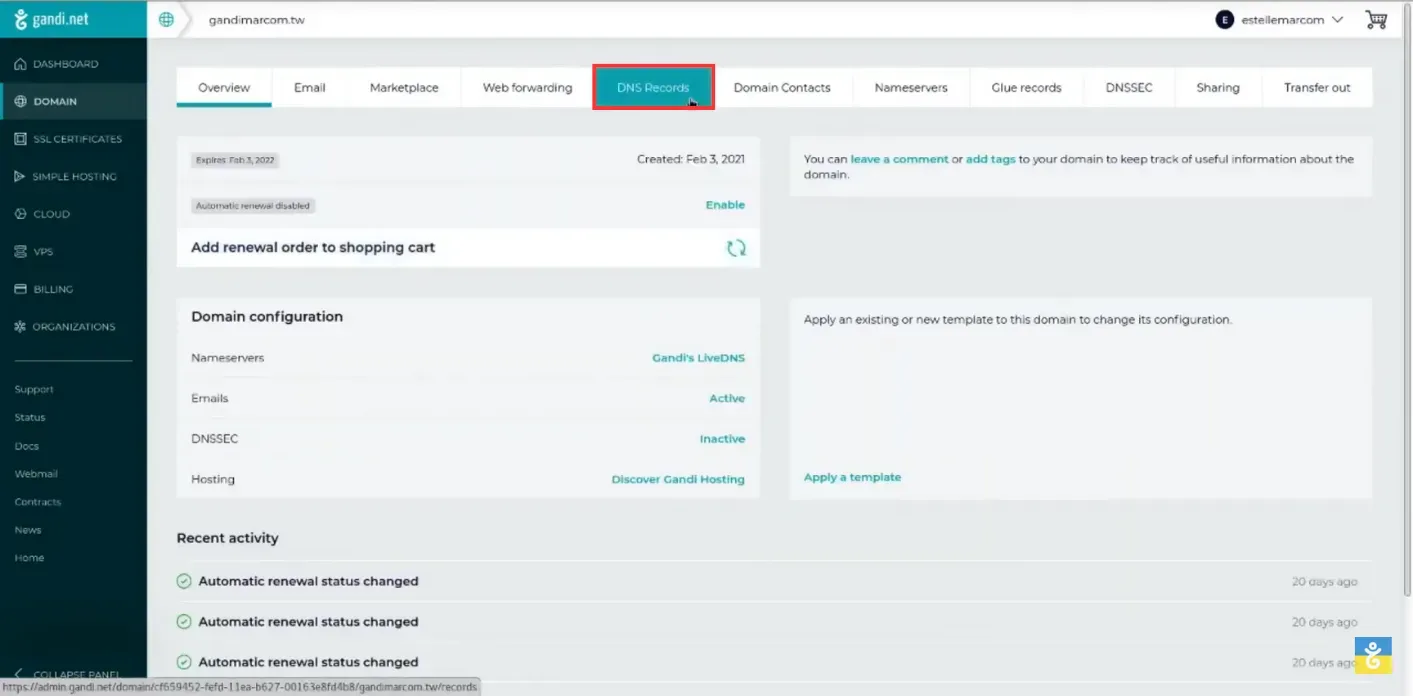Click the VPS cloud icon
Viewport: 1413px width, 696px height.
coord(20,251)
